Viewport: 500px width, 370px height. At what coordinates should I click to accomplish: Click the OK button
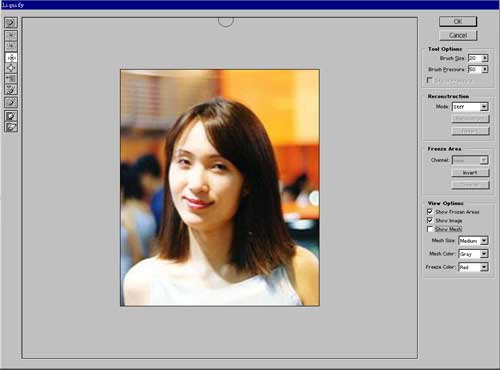click(x=458, y=22)
